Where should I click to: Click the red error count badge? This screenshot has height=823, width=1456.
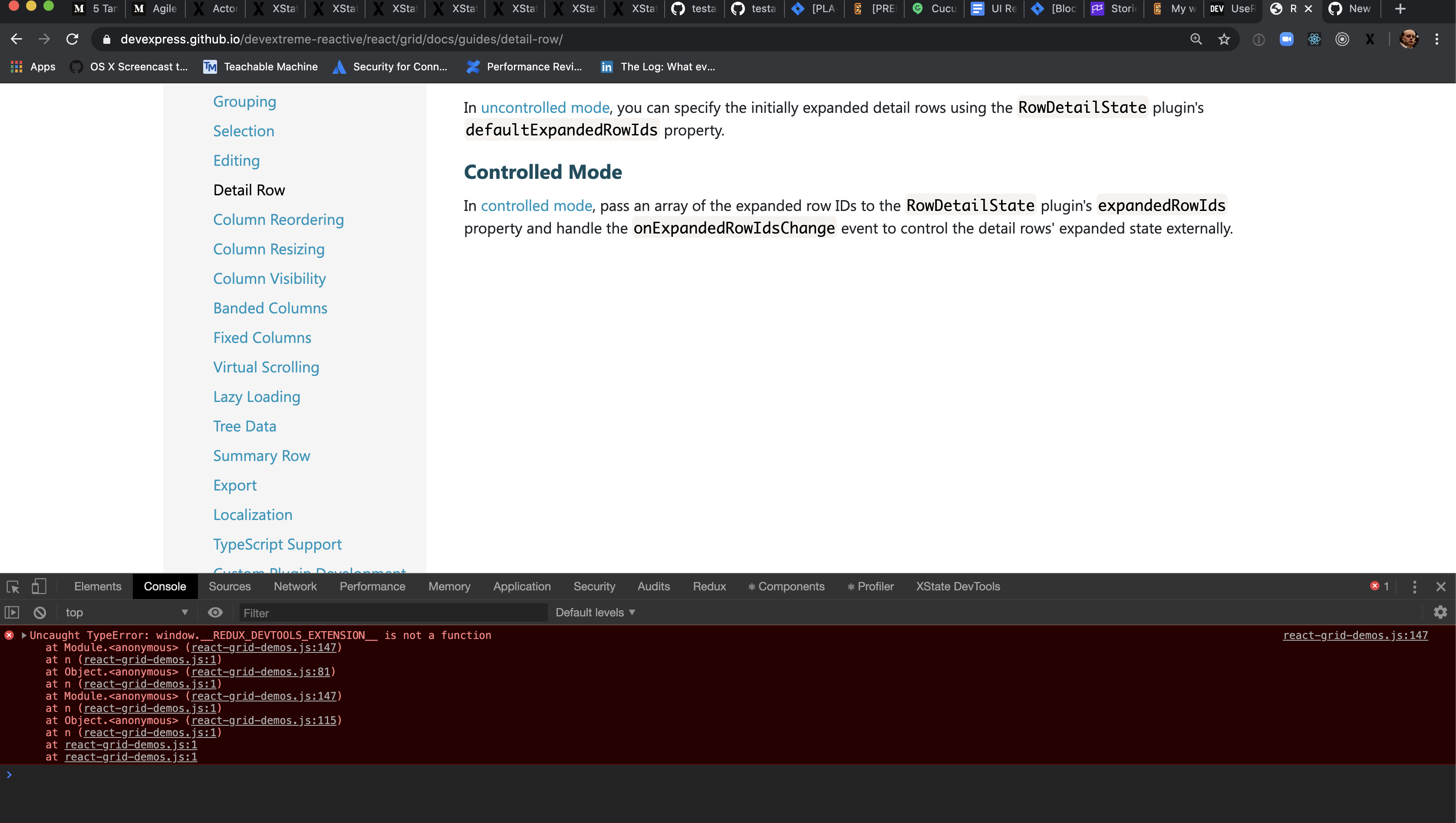point(1380,587)
